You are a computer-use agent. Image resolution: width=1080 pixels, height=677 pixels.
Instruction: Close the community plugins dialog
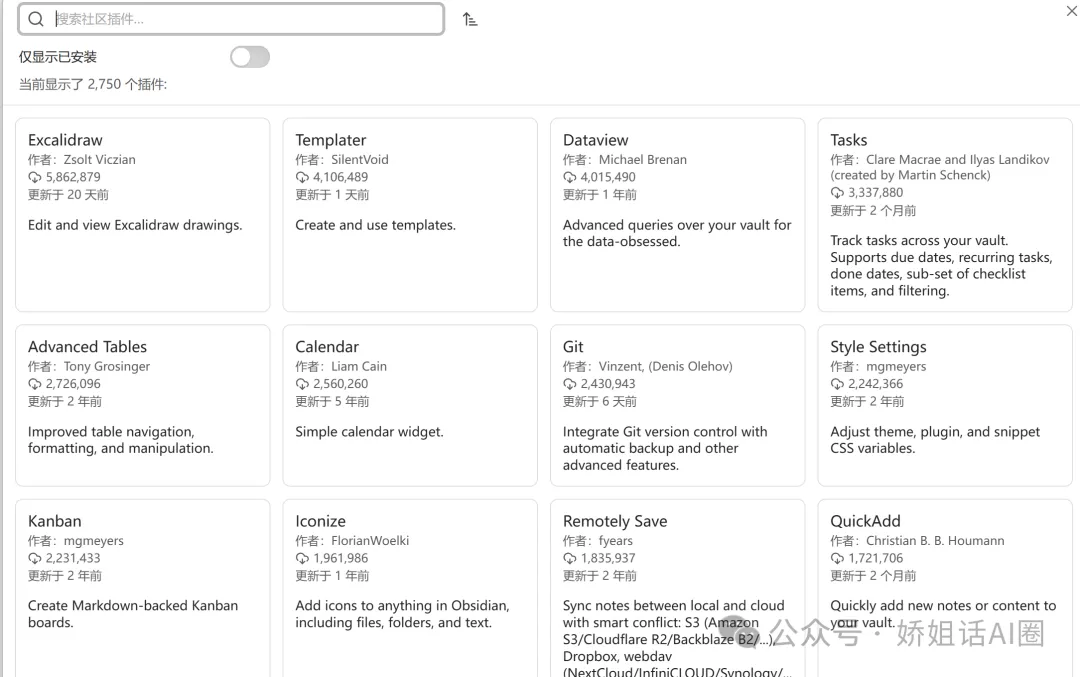click(x=1072, y=11)
